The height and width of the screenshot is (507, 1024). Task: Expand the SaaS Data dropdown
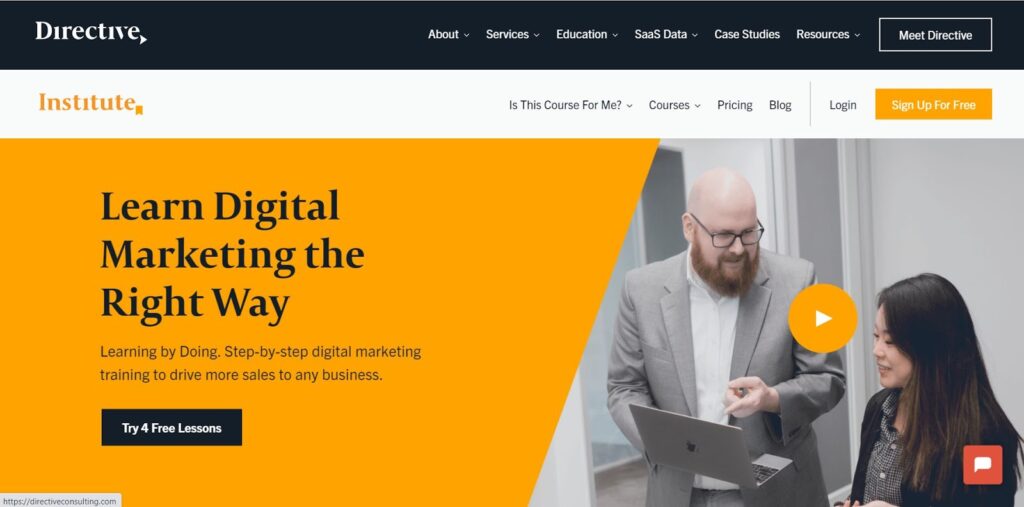(666, 35)
